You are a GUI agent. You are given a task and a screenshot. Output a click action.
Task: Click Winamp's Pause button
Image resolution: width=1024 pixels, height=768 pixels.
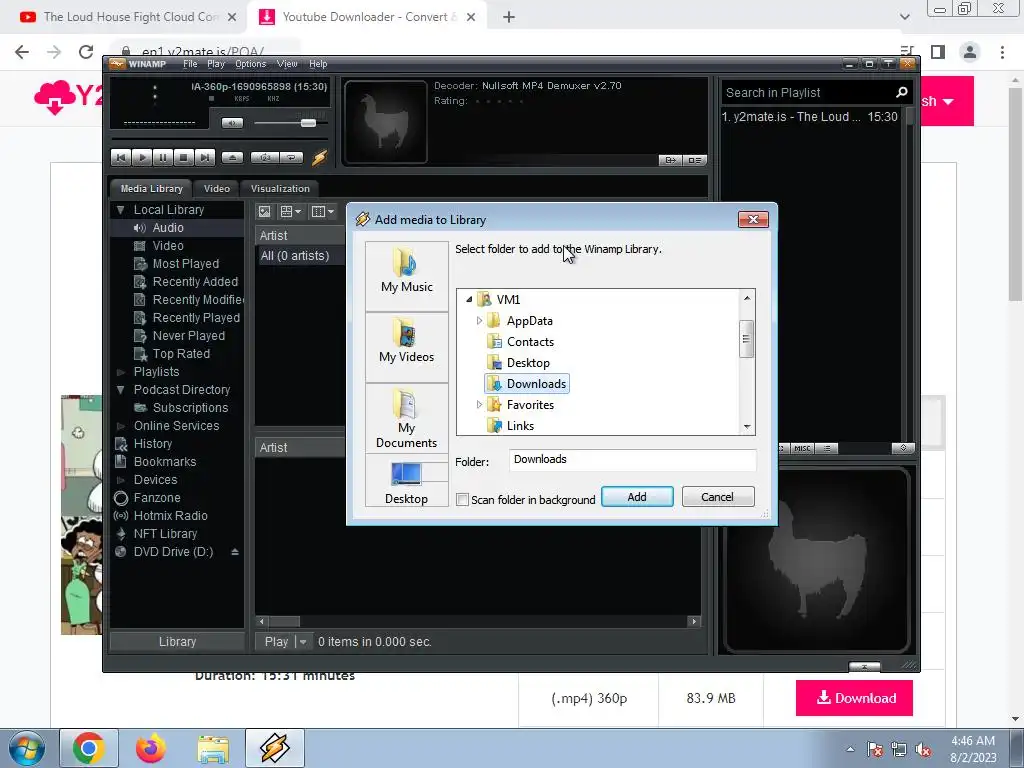click(163, 157)
